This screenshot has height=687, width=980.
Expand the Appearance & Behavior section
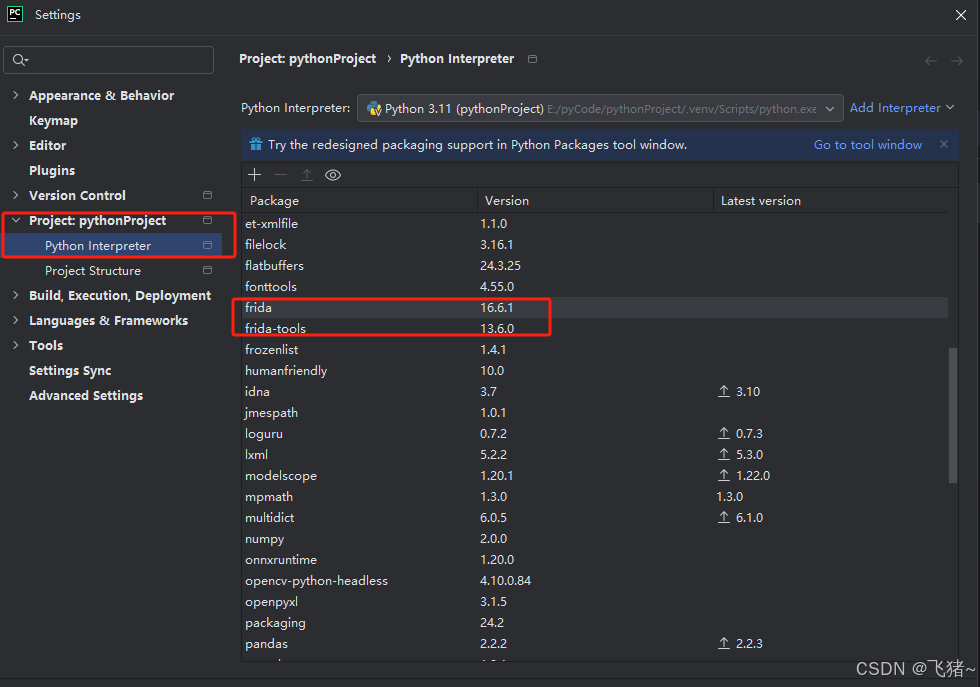16,95
